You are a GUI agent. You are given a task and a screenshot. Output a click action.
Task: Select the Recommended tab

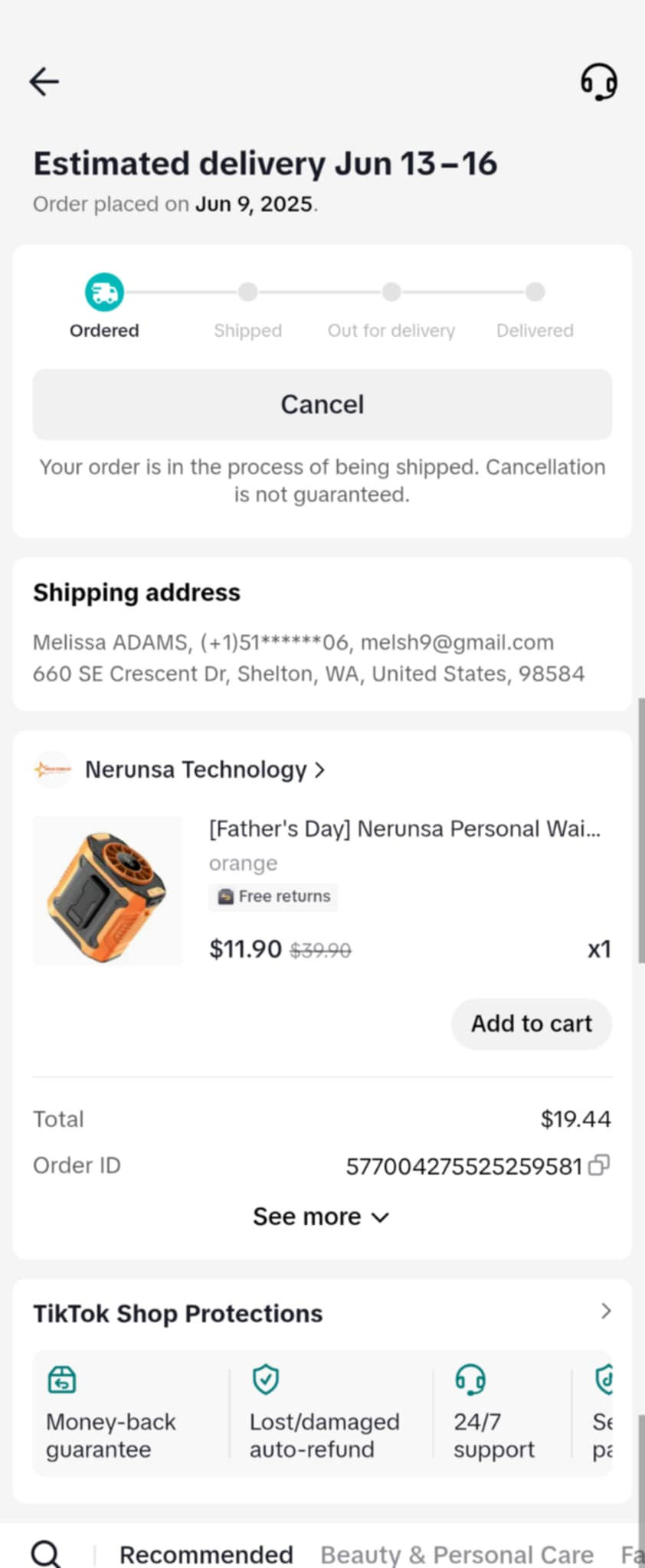point(206,1554)
